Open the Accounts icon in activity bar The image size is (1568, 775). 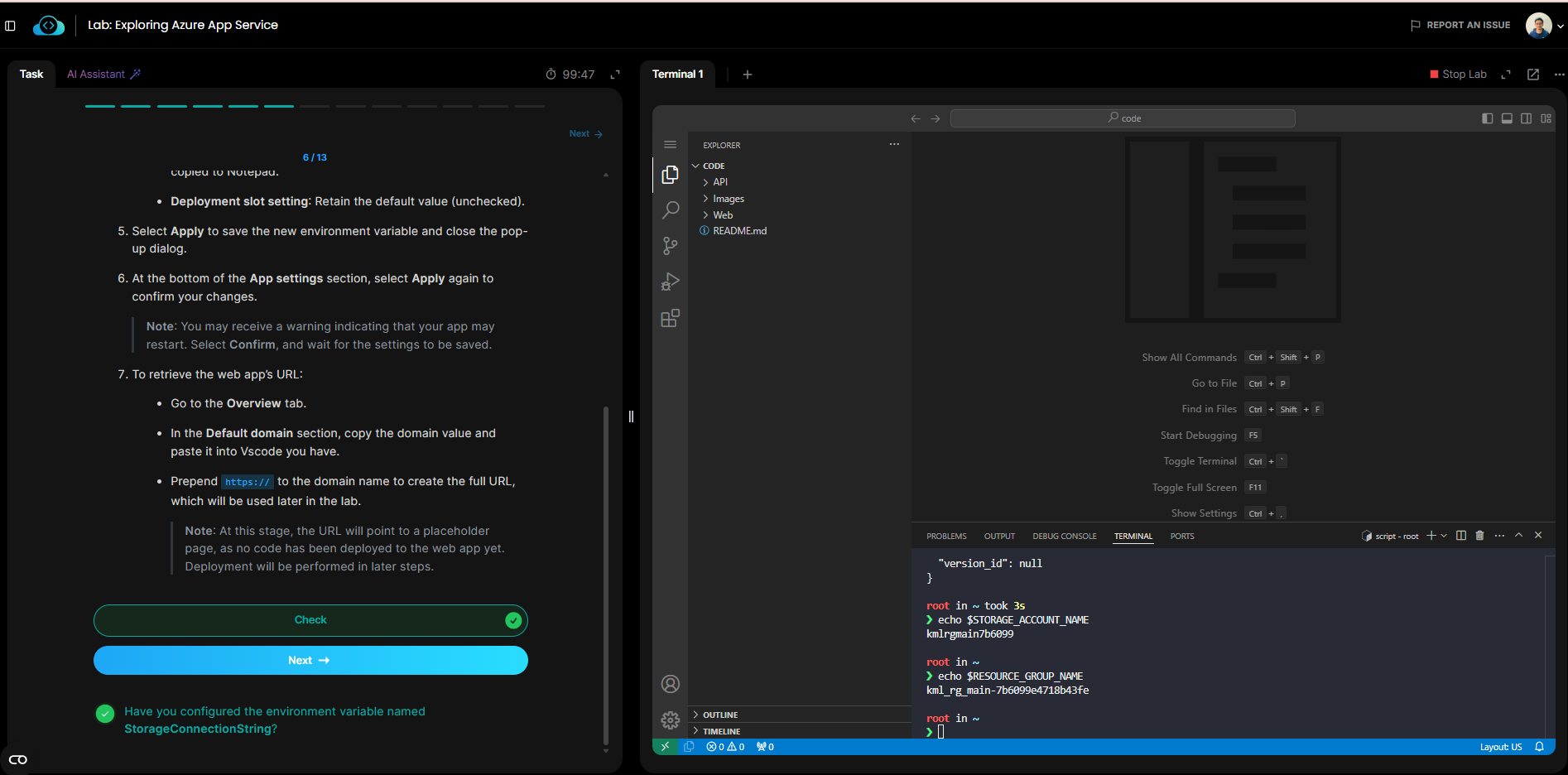coord(671,684)
